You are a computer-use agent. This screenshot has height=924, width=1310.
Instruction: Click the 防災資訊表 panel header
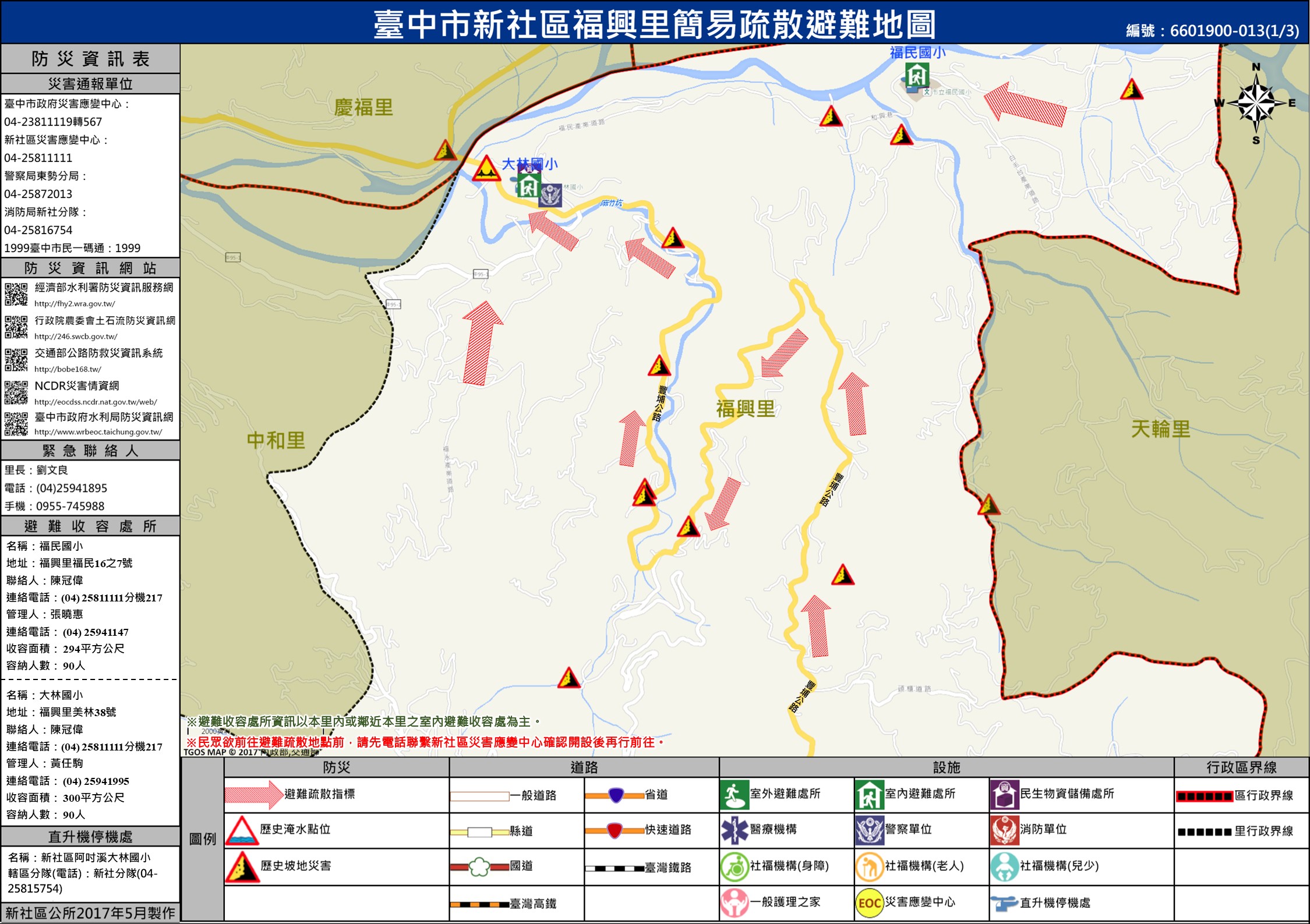pos(90,58)
